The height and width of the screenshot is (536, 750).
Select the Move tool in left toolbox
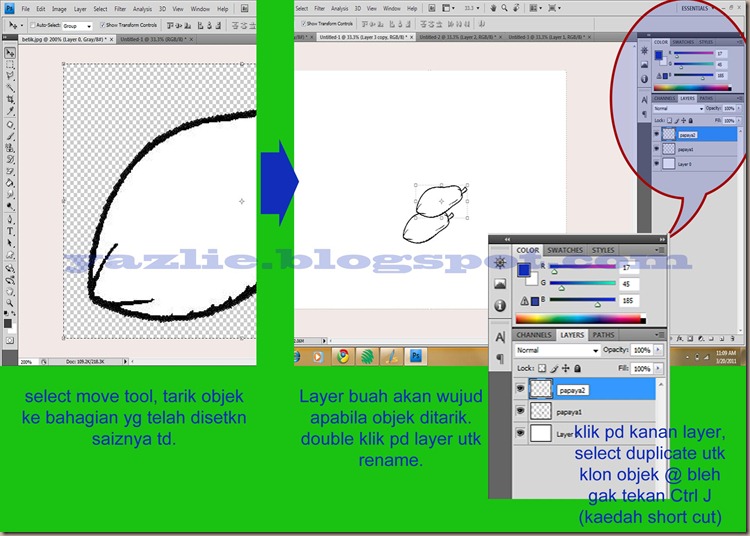[10, 53]
